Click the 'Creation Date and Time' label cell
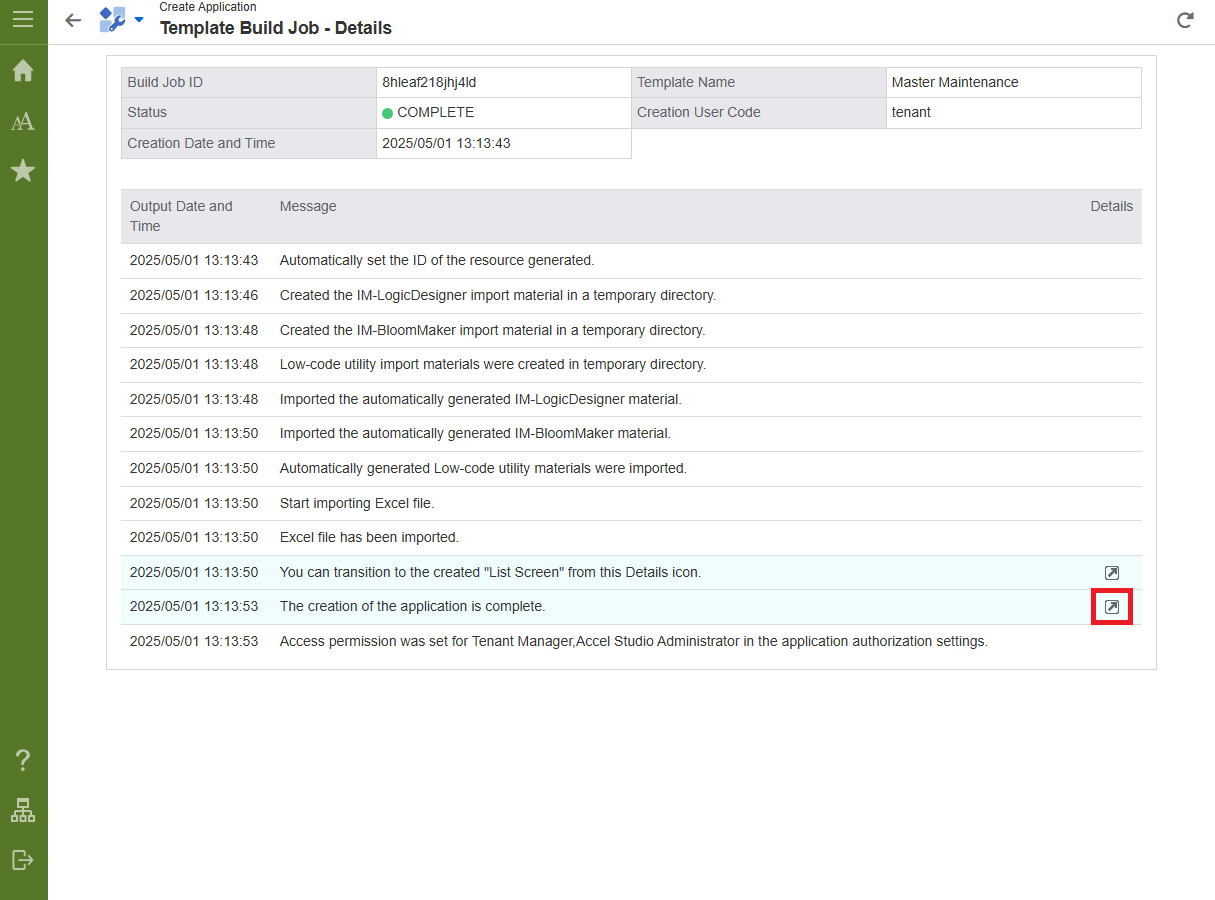The height and width of the screenshot is (900, 1215). 249,143
